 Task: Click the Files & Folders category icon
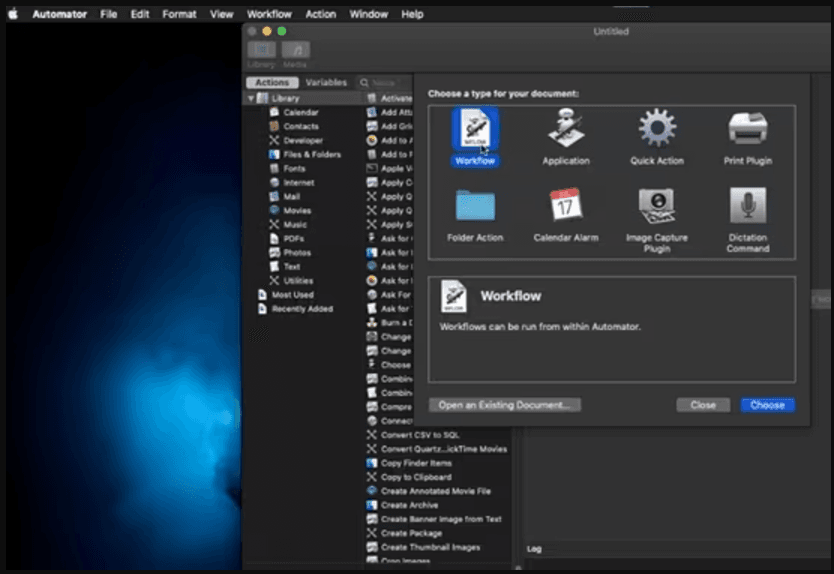pyautogui.click(x=274, y=154)
